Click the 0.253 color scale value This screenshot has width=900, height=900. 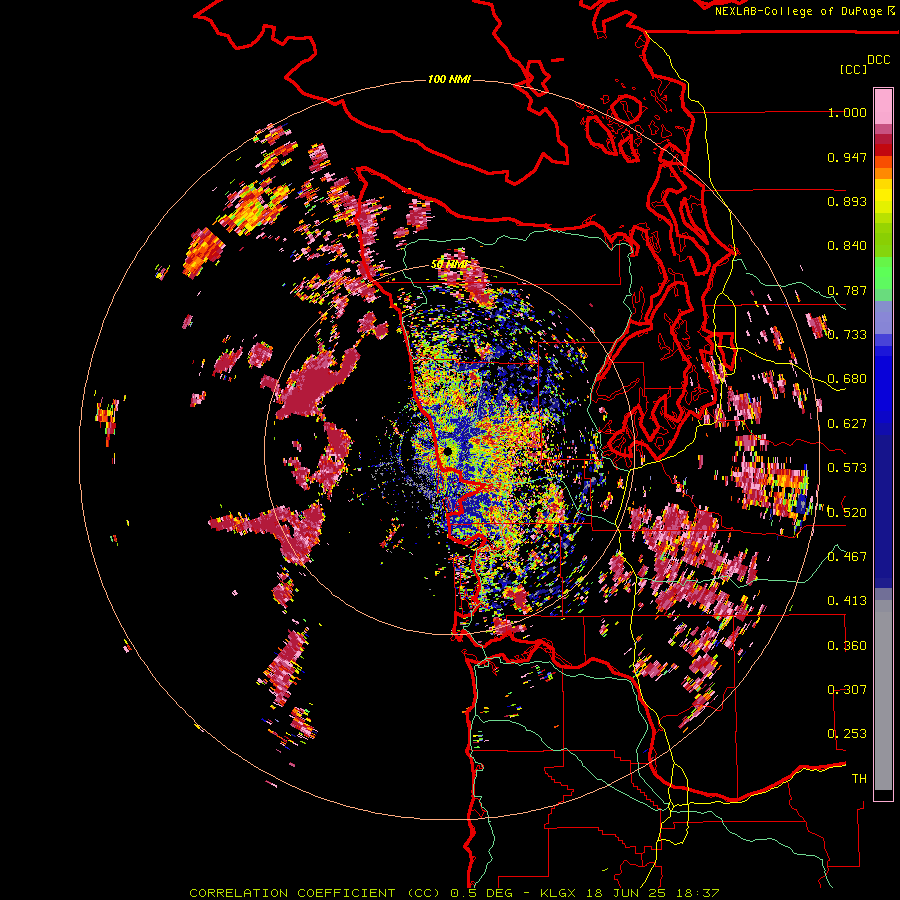click(x=847, y=734)
